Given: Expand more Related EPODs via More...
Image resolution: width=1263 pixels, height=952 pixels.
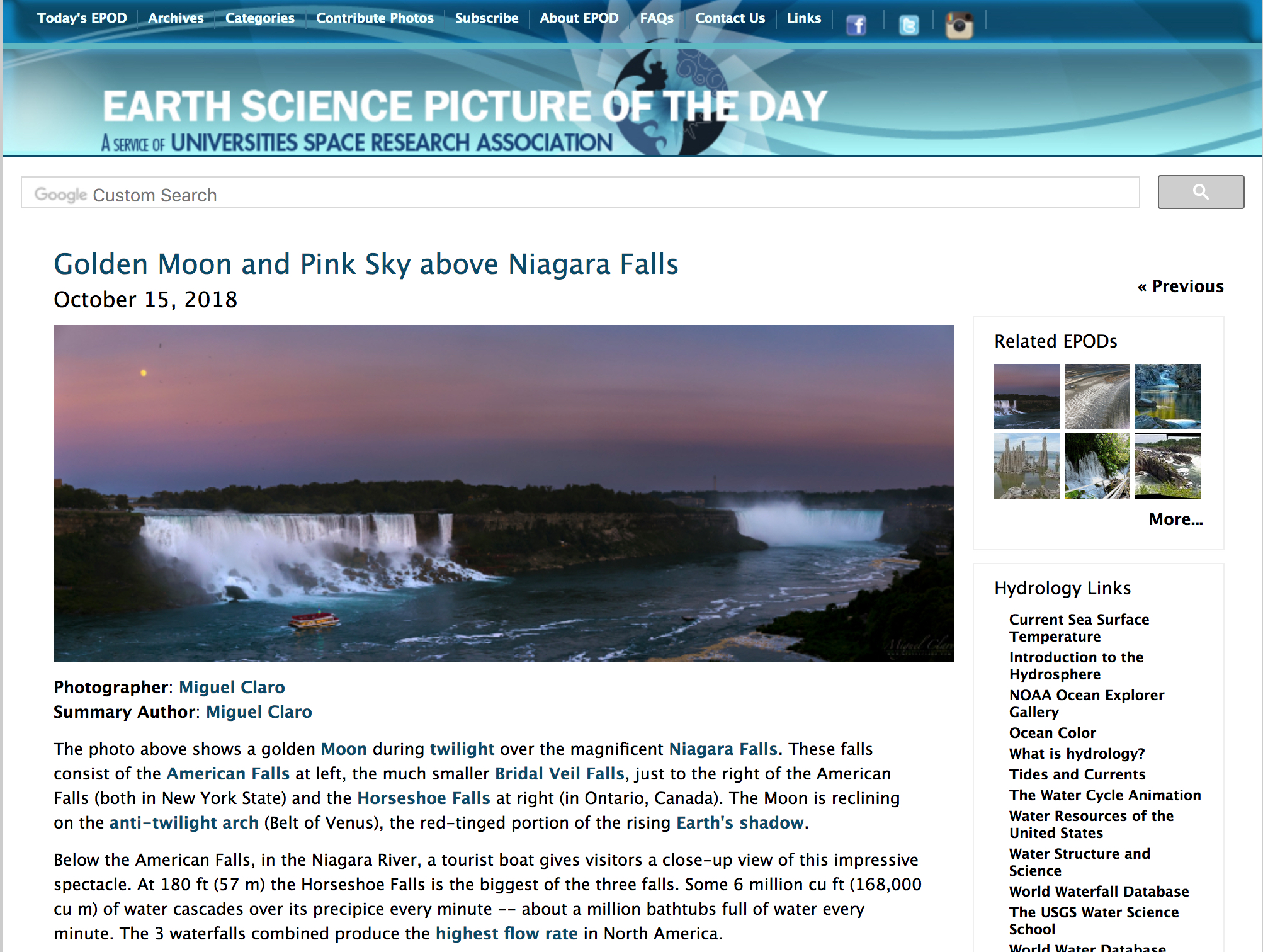Looking at the screenshot, I should pos(1175,519).
